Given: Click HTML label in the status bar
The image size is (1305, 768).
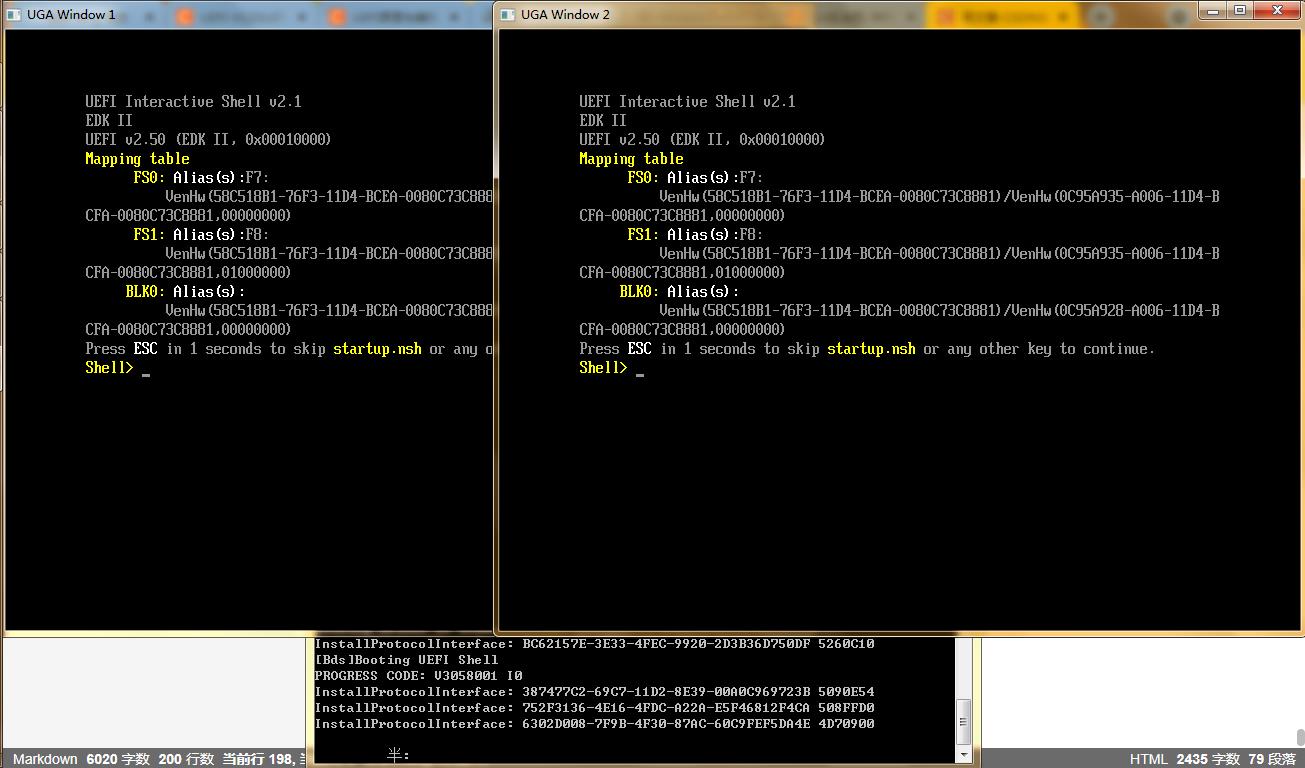Looking at the screenshot, I should click(x=1148, y=759).
